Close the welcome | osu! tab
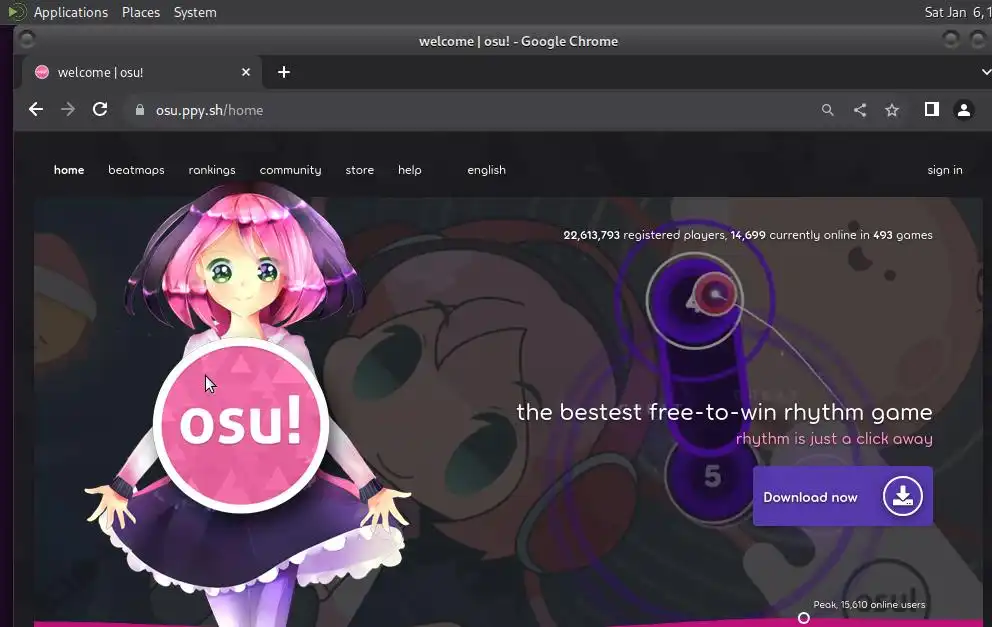The image size is (992, 627). click(246, 72)
